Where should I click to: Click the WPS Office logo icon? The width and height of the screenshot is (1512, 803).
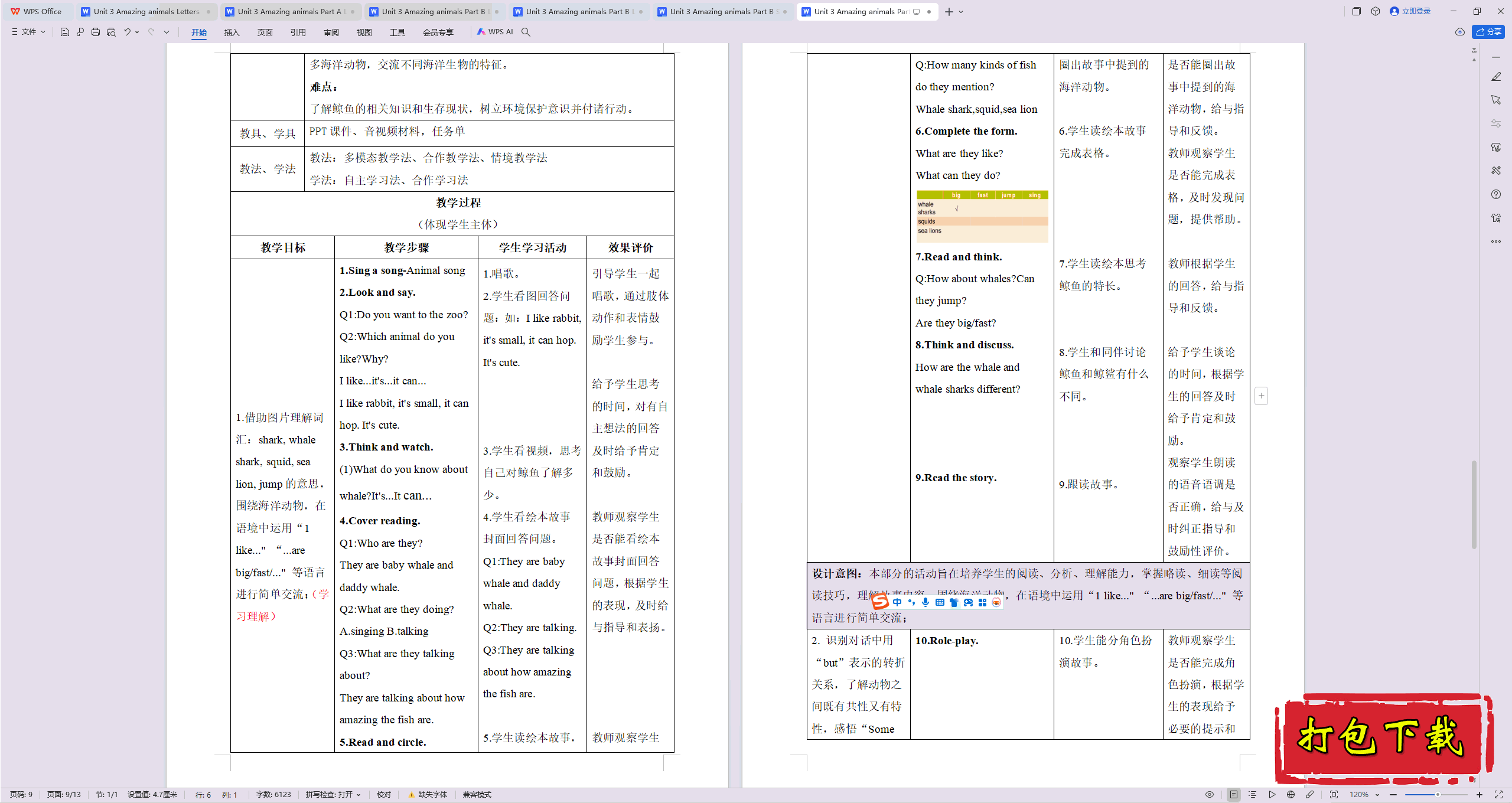[15, 11]
